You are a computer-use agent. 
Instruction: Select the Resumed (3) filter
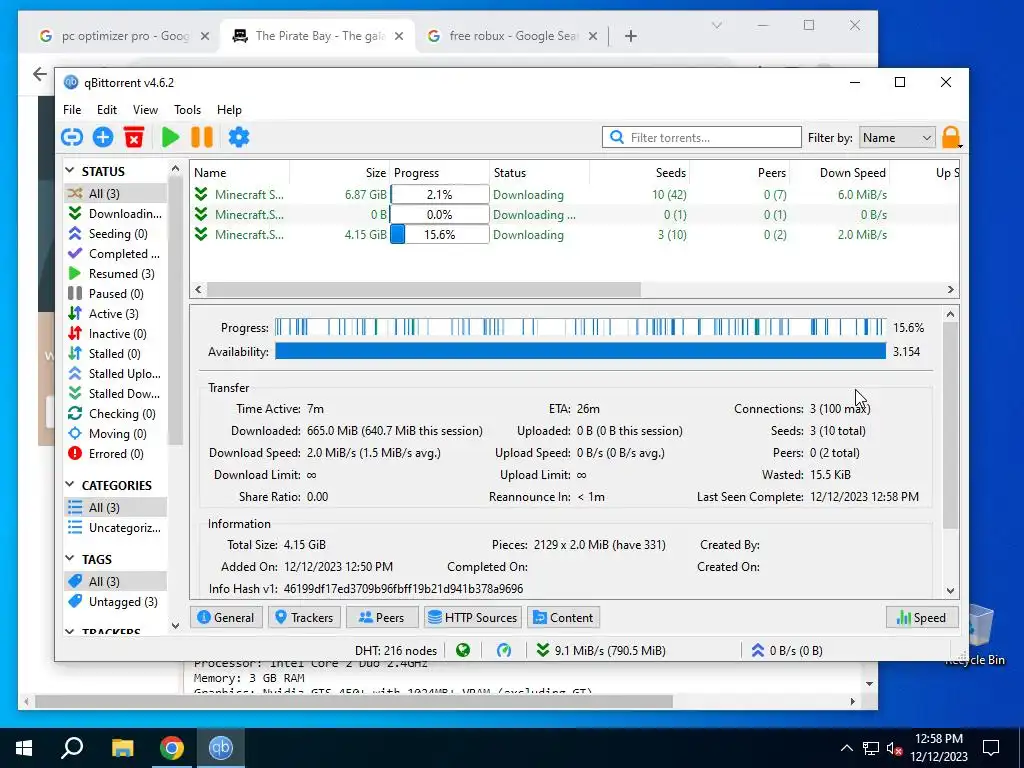click(x=116, y=274)
